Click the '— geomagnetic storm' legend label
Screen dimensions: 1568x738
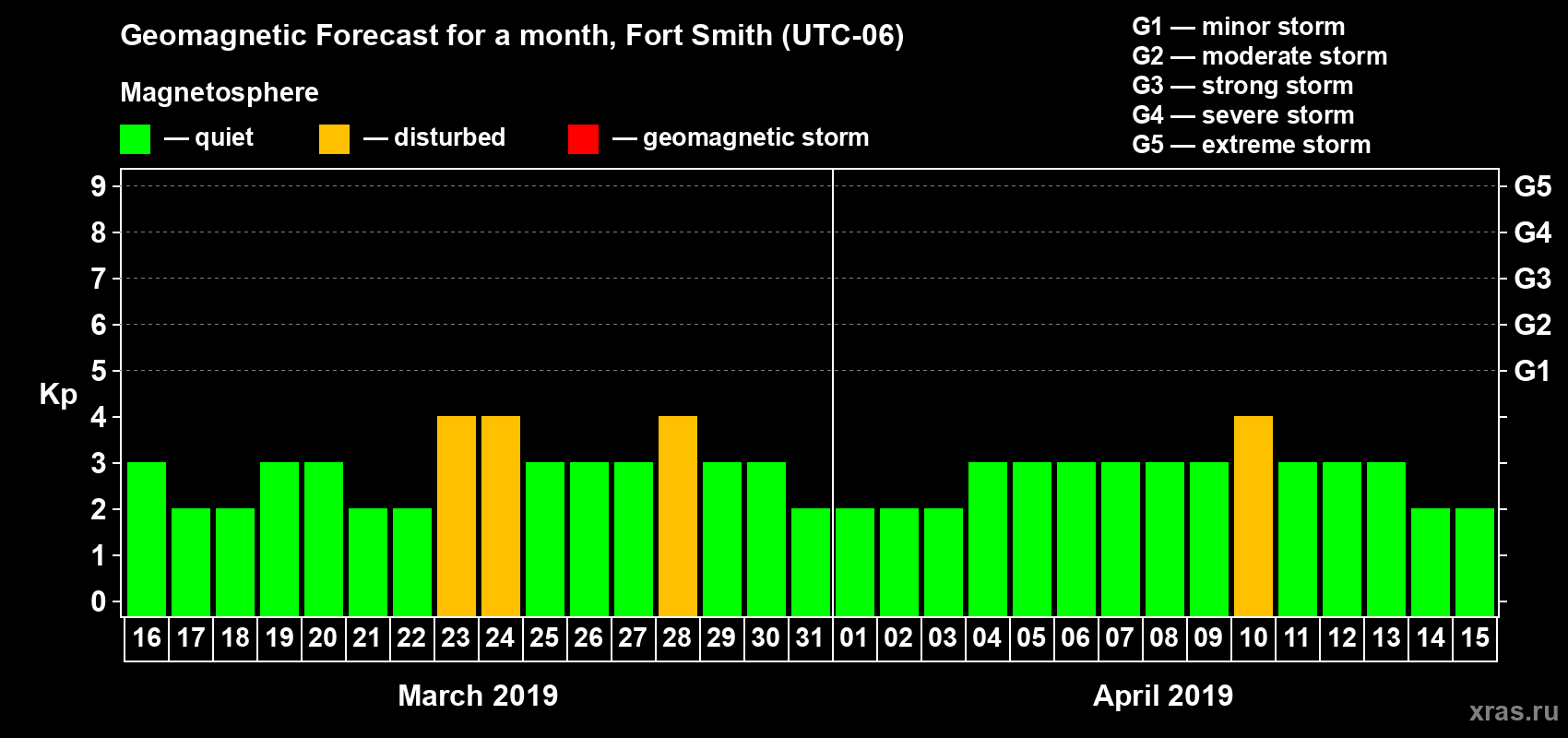click(741, 137)
